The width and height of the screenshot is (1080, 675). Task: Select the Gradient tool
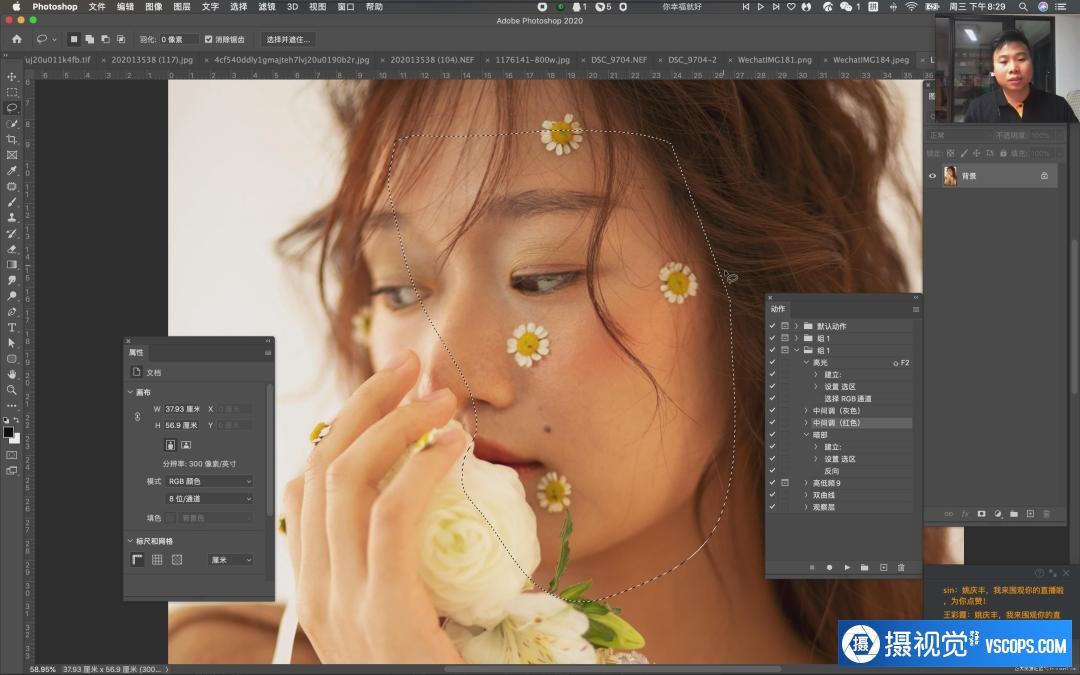coord(12,264)
